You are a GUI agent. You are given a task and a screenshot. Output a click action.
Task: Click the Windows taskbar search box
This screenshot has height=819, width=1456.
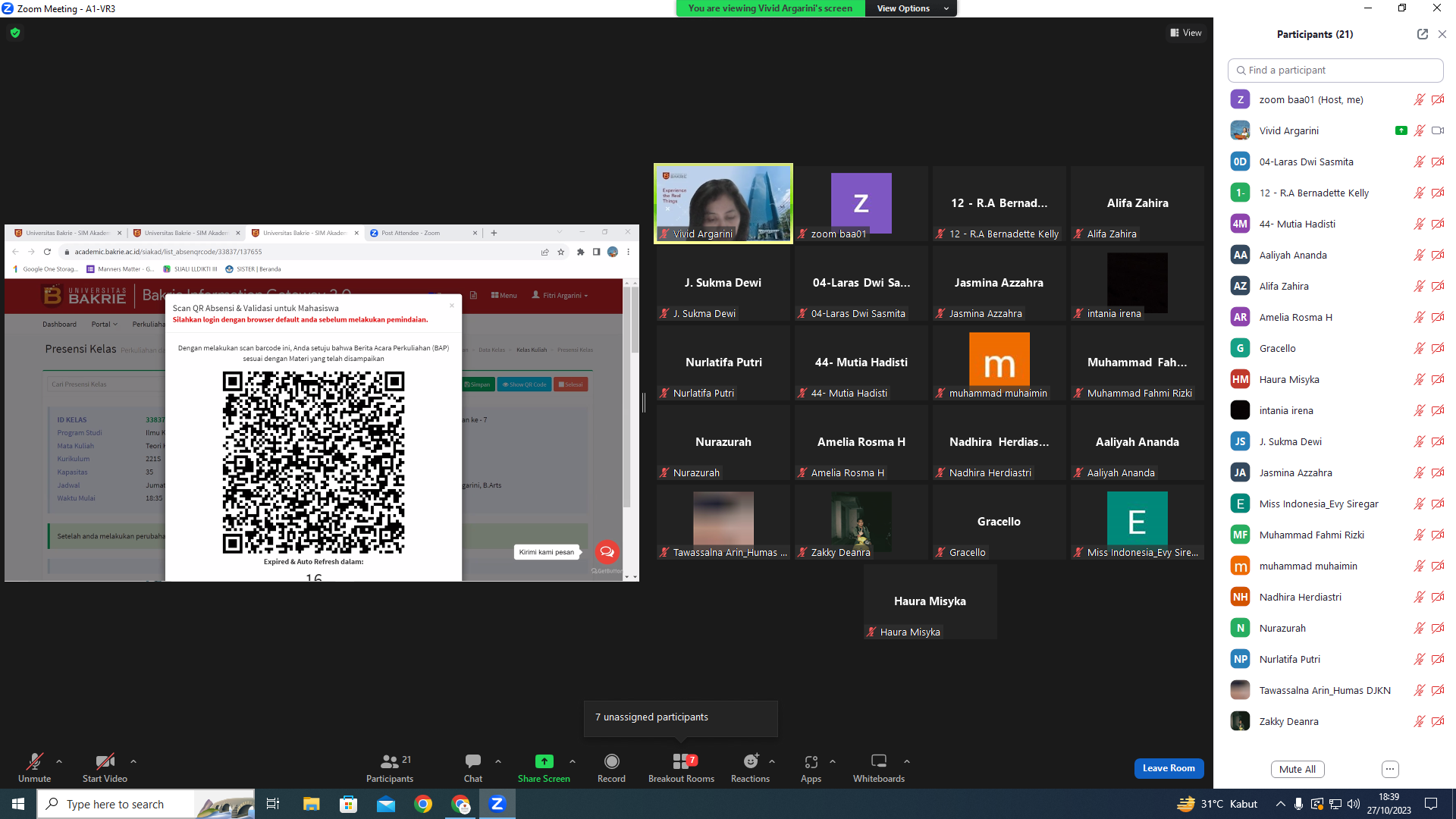[x=146, y=804]
